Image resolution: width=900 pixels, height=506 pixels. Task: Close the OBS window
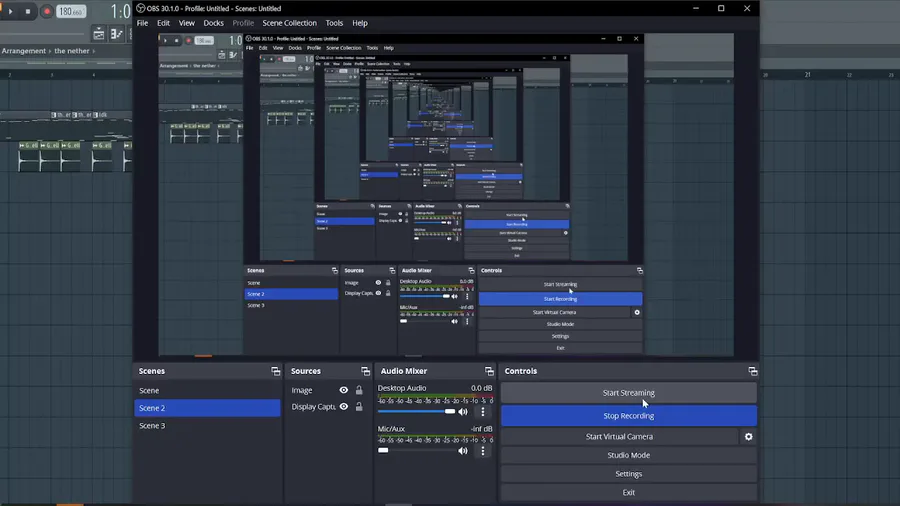(747, 9)
